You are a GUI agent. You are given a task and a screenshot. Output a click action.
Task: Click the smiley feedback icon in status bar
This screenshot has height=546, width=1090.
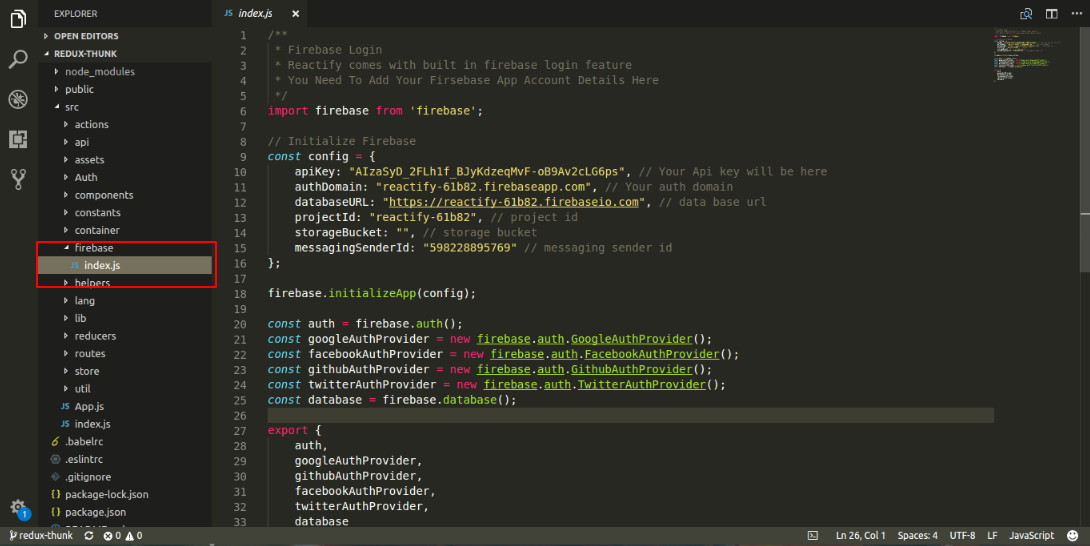(1073, 536)
